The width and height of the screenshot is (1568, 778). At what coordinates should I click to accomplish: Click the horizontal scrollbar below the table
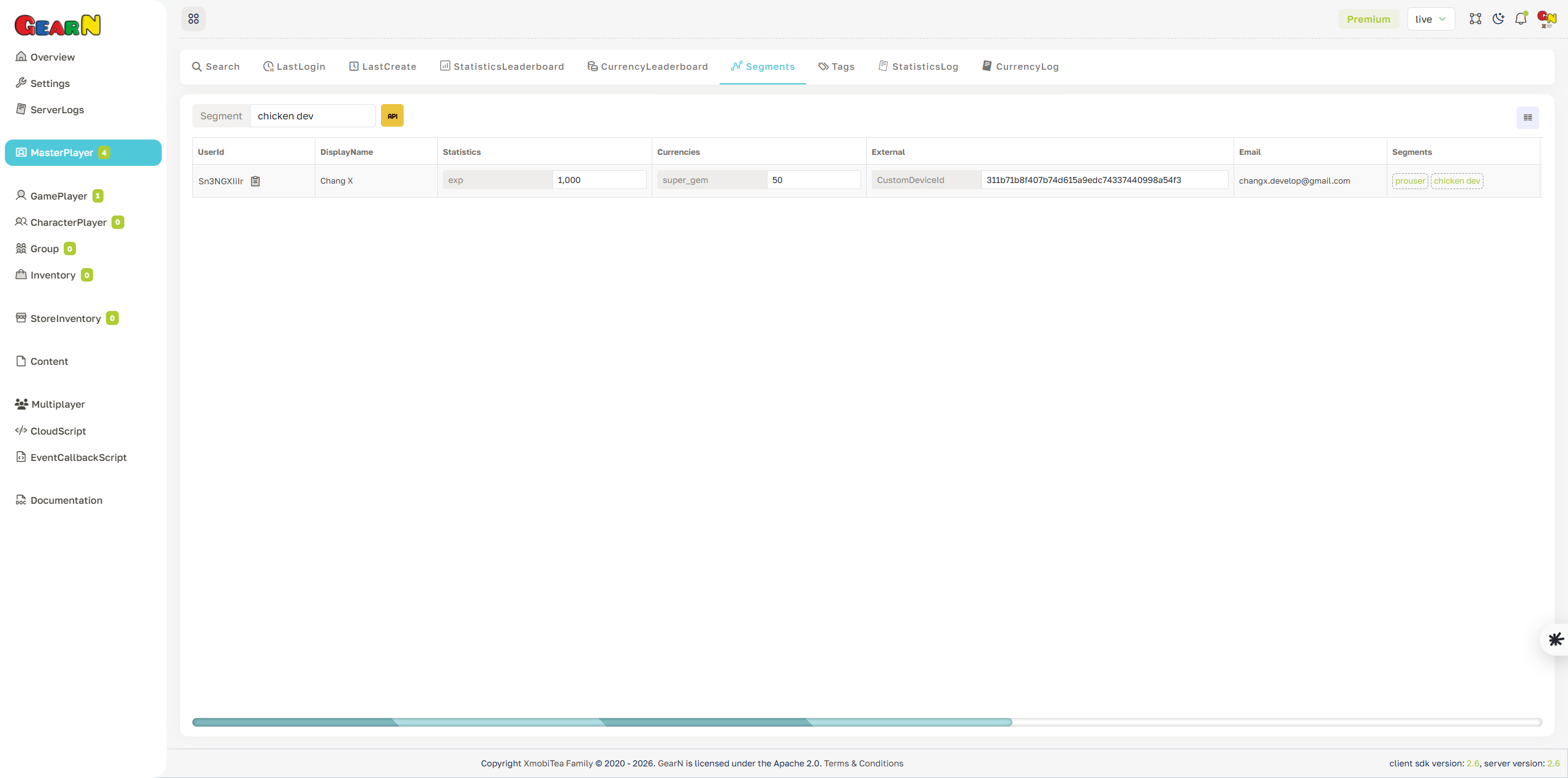point(601,722)
